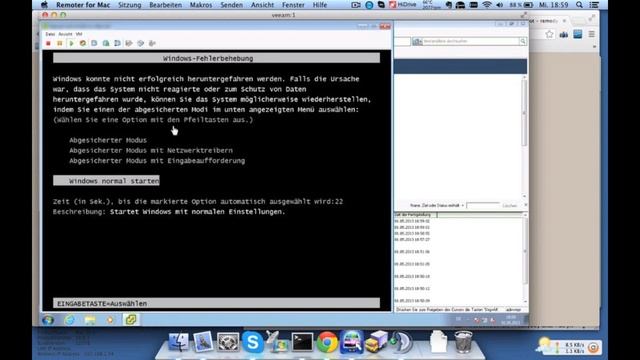Open the Bearbeiten menu

[165, 5]
